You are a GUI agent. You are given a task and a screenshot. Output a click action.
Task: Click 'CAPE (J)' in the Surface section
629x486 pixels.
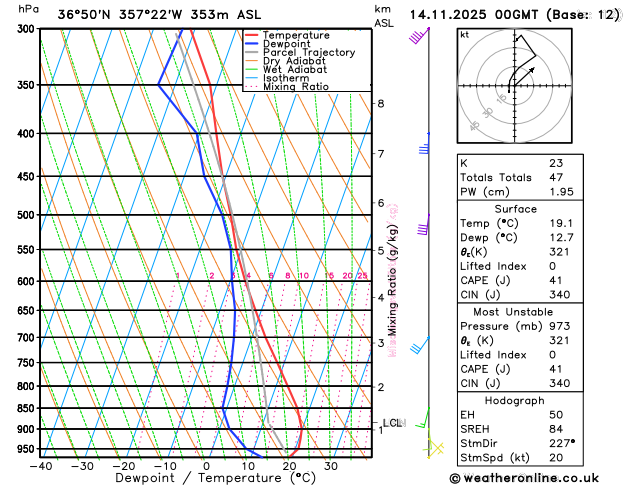485,281
